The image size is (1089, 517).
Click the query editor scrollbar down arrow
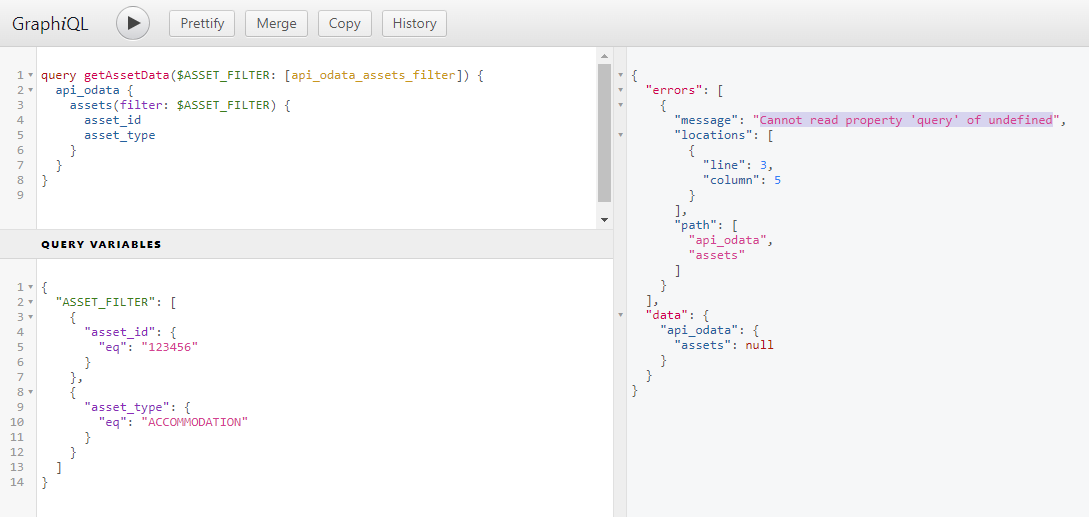click(x=604, y=220)
